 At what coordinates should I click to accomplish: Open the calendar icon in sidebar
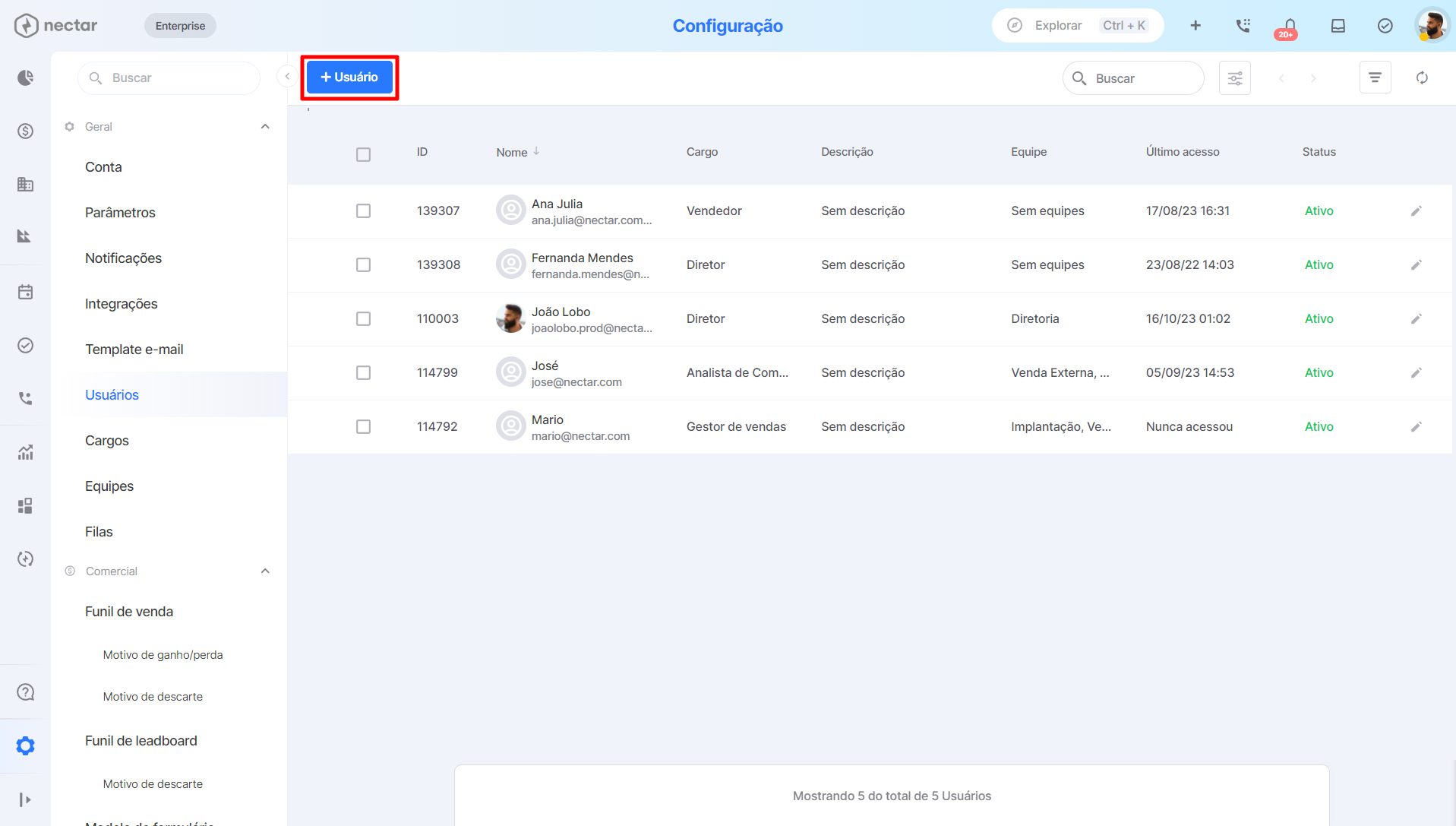coord(25,292)
